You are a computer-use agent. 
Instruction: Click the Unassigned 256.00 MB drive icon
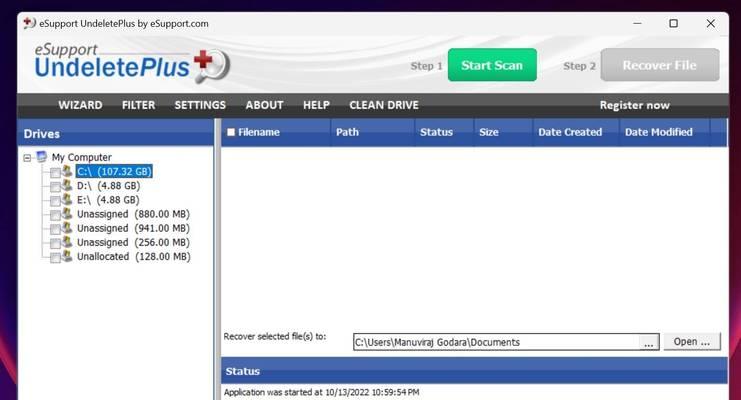point(68,242)
